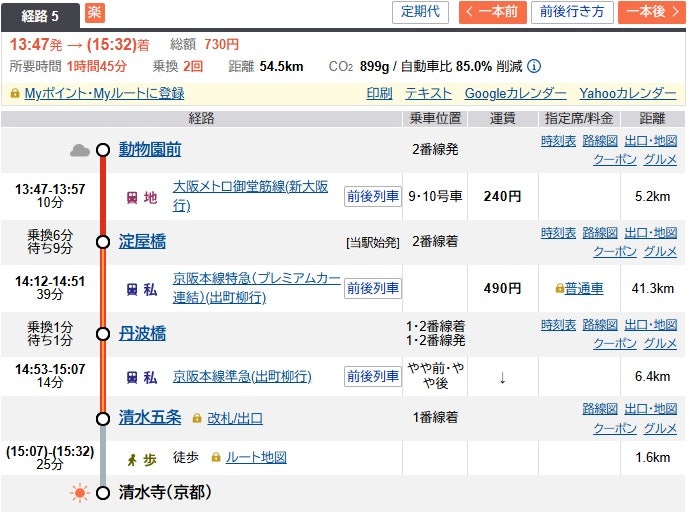Click the CO2 info icon

tap(534, 67)
